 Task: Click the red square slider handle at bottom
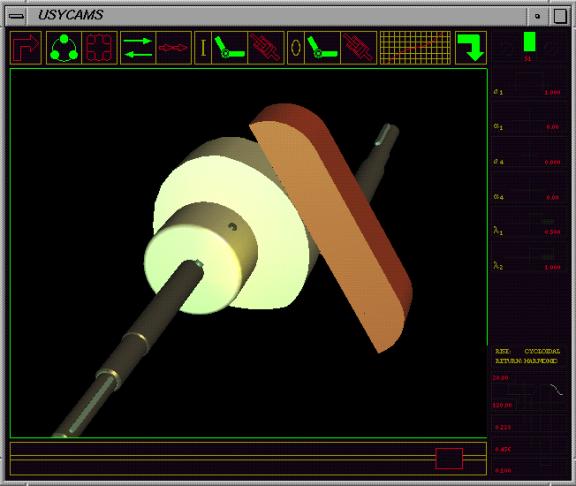point(449,458)
